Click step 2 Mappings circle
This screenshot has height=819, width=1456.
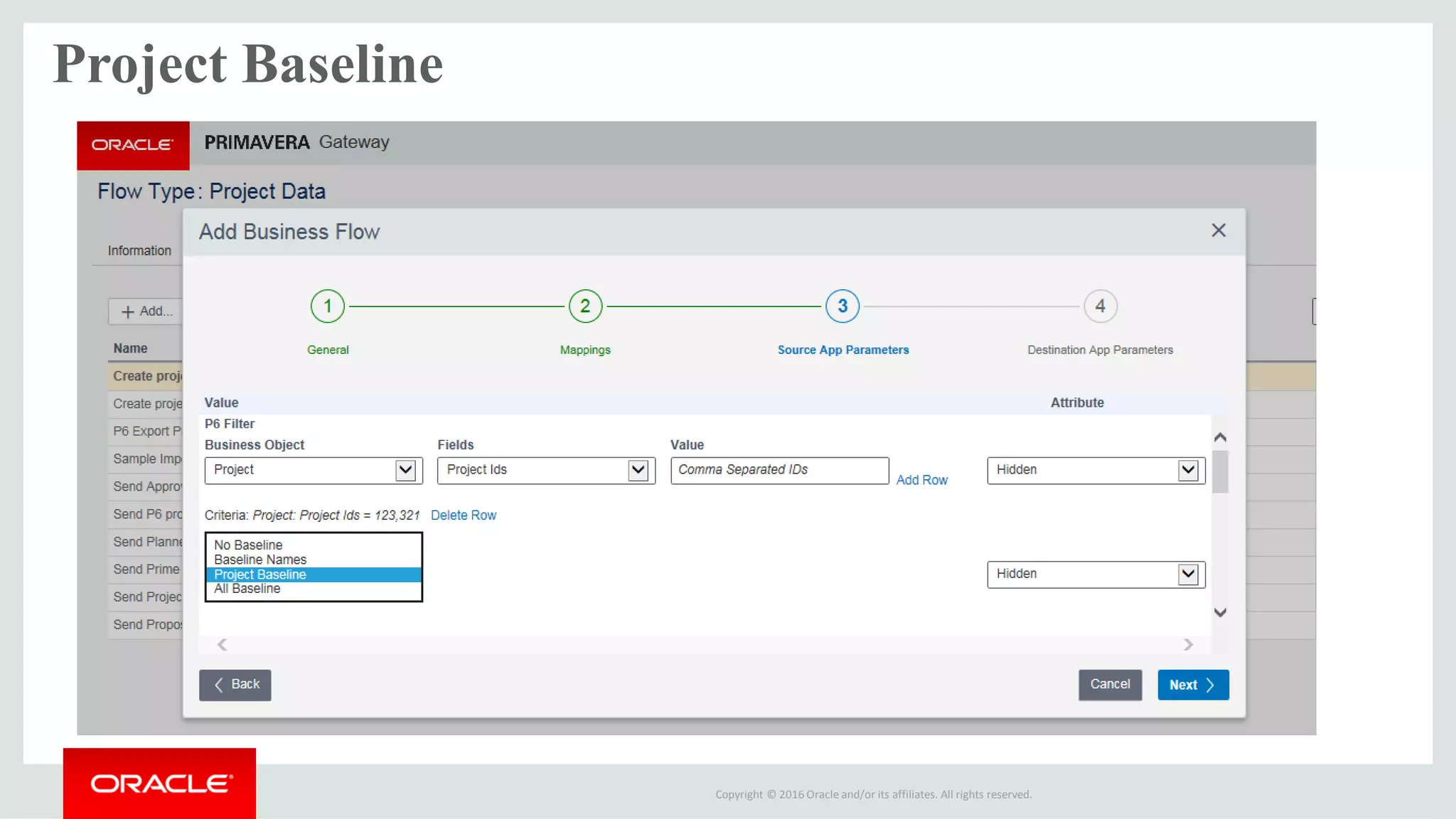click(x=585, y=306)
